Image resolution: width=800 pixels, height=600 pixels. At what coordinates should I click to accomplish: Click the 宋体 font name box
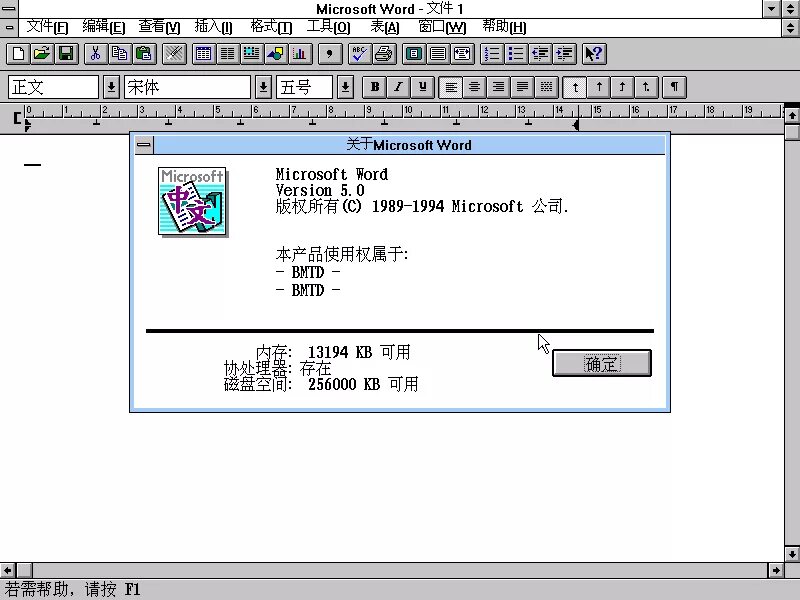click(x=187, y=87)
